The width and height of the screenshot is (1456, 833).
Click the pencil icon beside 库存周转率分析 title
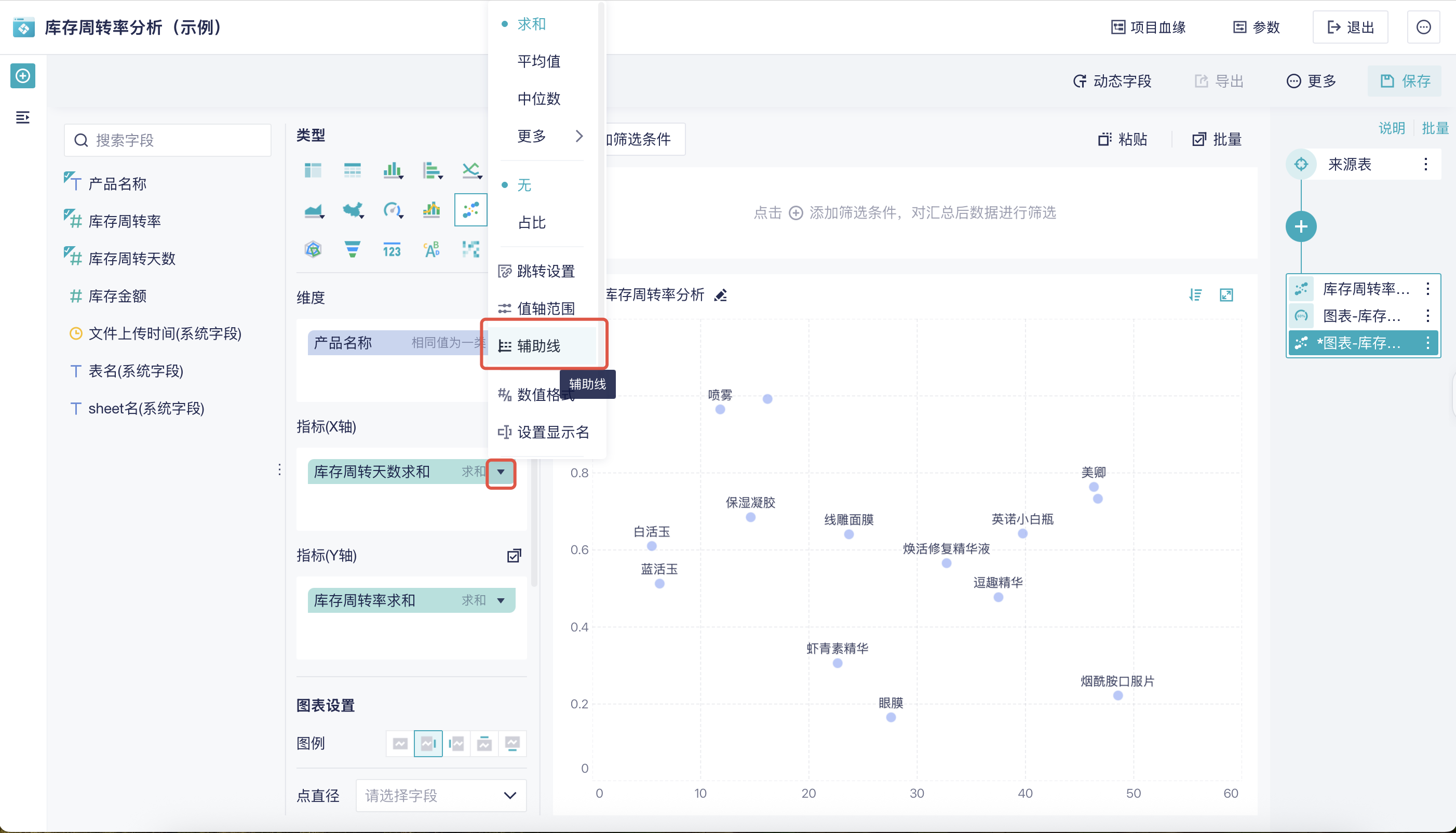721,294
